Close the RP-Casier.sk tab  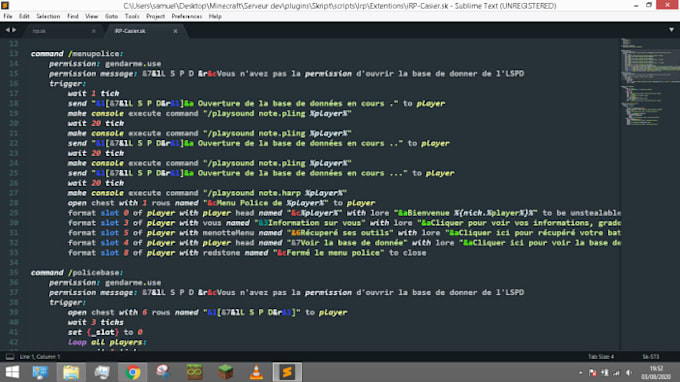175,31
